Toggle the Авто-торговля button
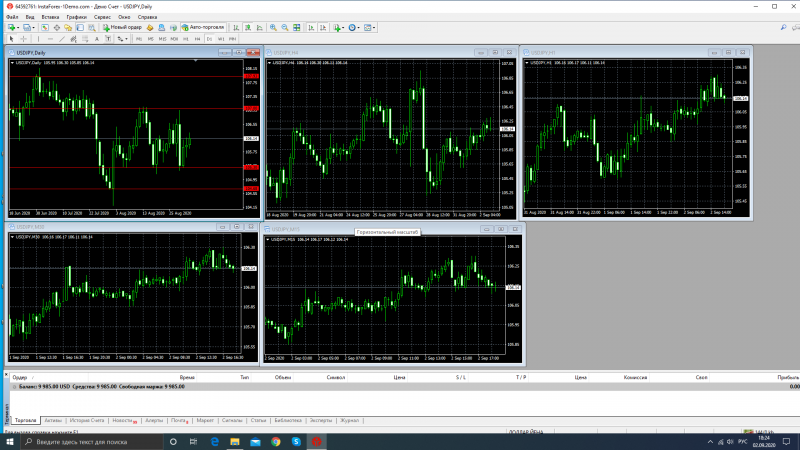This screenshot has width=800, height=450. pyautogui.click(x=203, y=28)
